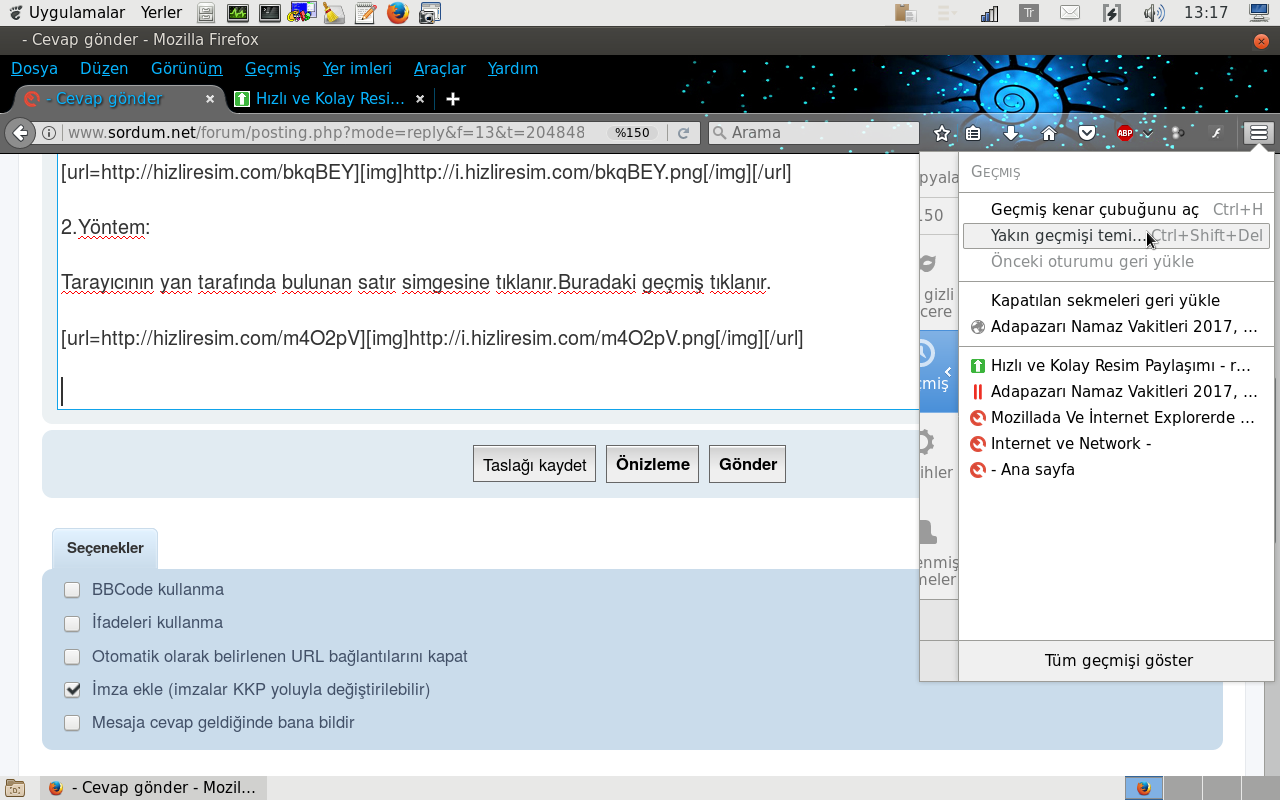Screen dimensions: 1280x800
Task: Open the Firefox hamburger menu button
Action: 1258,133
